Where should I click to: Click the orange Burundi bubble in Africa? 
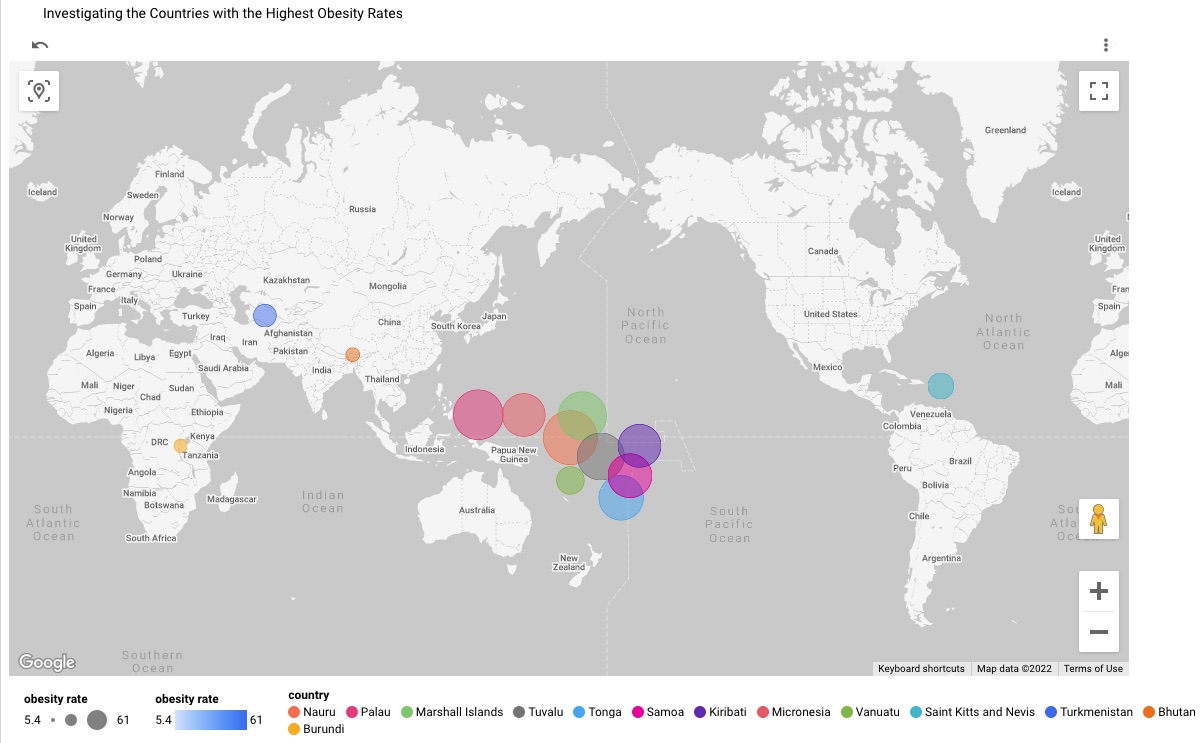(x=180, y=446)
